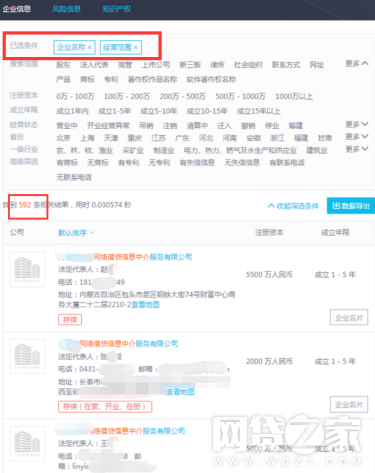
Task: Filter province 浙江
Action: (277, 138)
